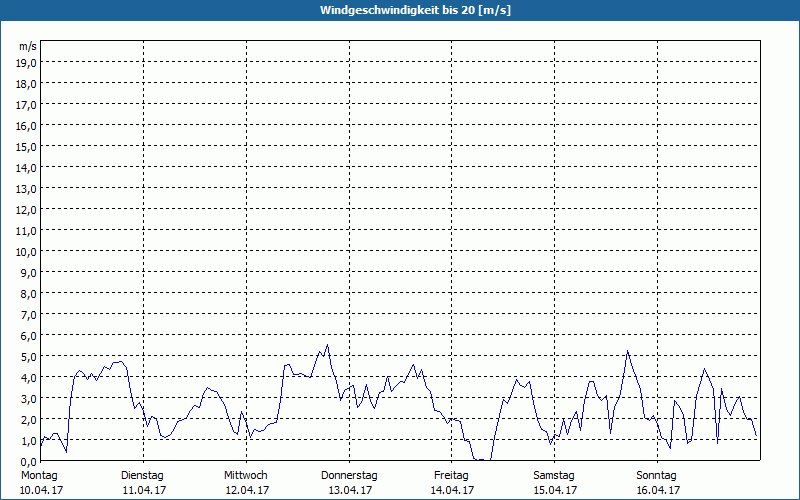This screenshot has width=800, height=500.
Task: Click the 'Mittwoch' day label
Action: click(246, 476)
